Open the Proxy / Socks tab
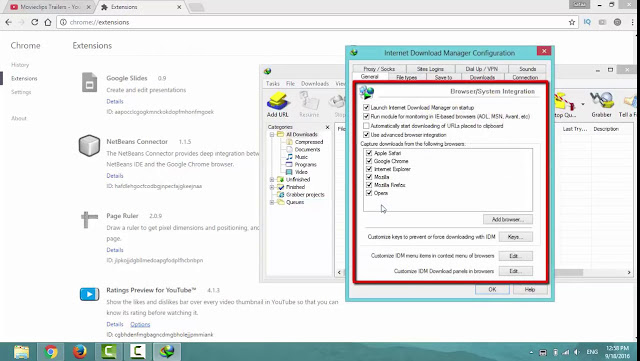 379,69
